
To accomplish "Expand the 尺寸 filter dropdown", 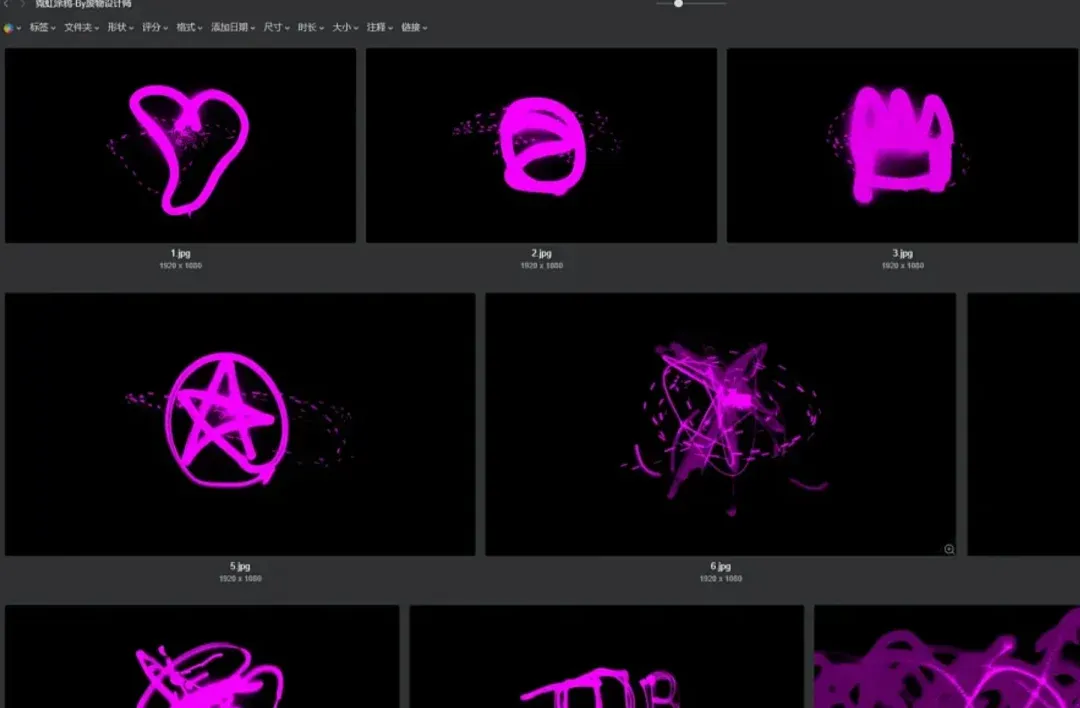I will click(276, 28).
